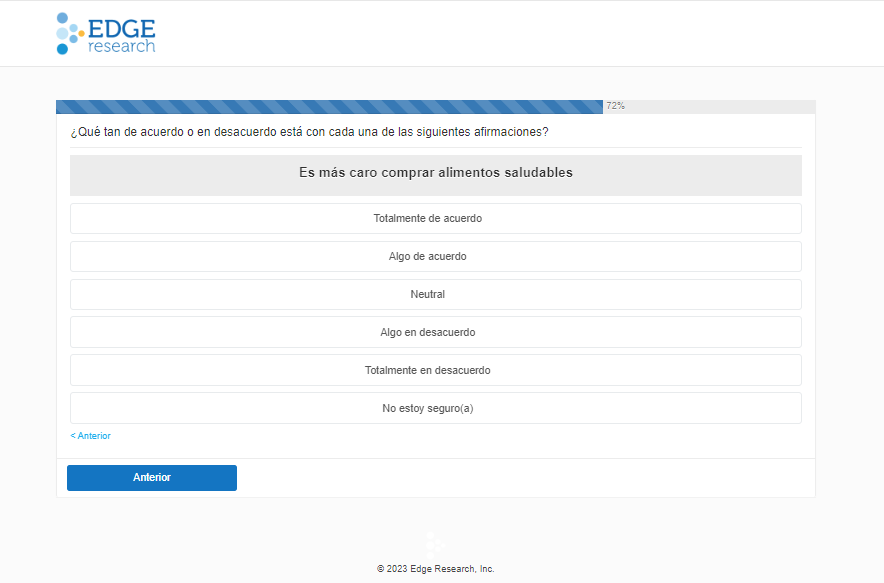Click the '© 2023 Edge Research, Inc.' footer
Screen dimensions: 884x583
click(436, 569)
